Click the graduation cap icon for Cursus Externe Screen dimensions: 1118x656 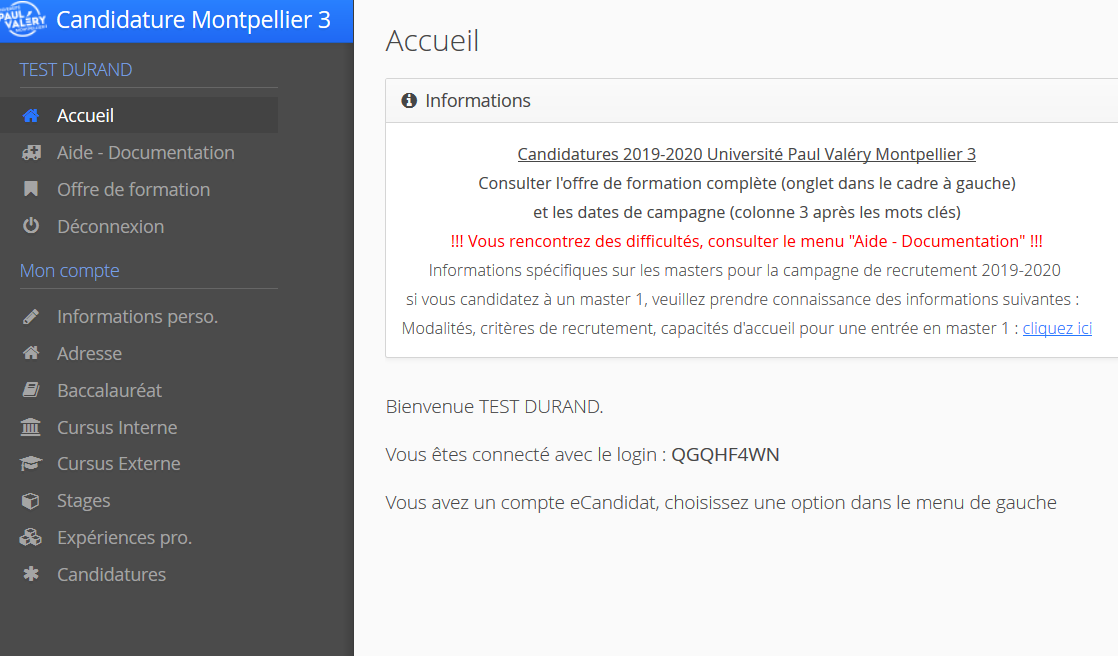pyautogui.click(x=31, y=464)
